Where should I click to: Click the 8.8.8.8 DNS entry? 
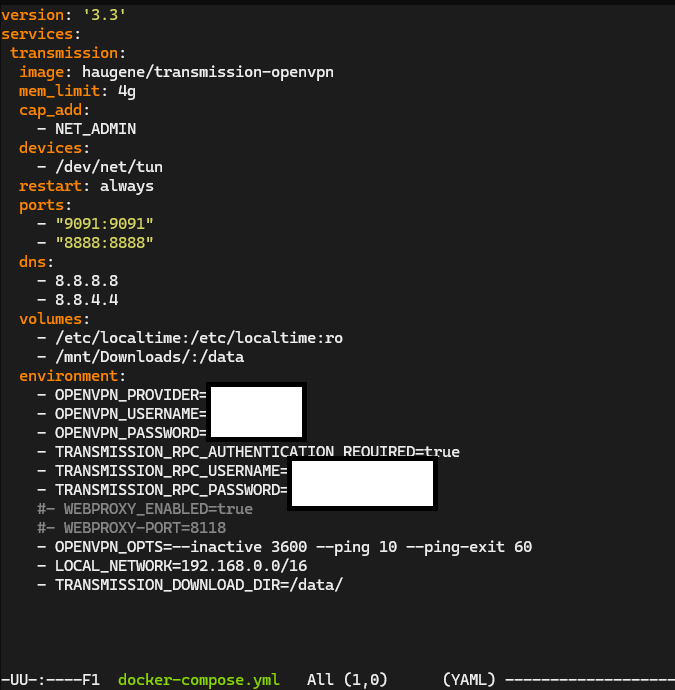[x=87, y=281]
